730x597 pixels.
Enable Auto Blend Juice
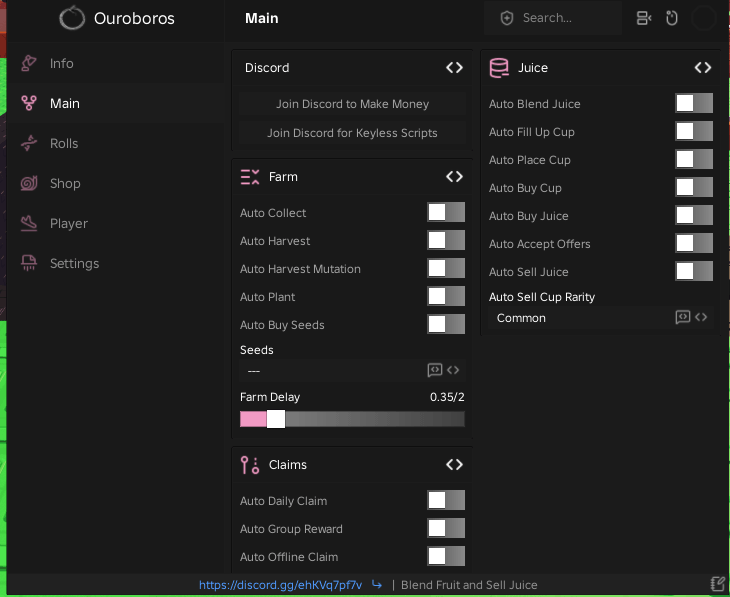tap(694, 103)
